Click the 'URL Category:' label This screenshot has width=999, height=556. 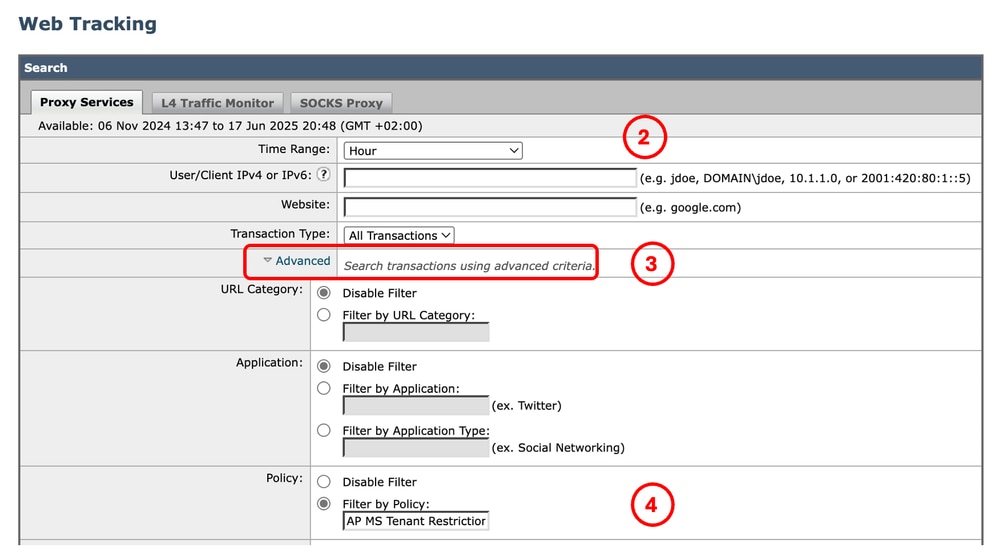pos(262,289)
